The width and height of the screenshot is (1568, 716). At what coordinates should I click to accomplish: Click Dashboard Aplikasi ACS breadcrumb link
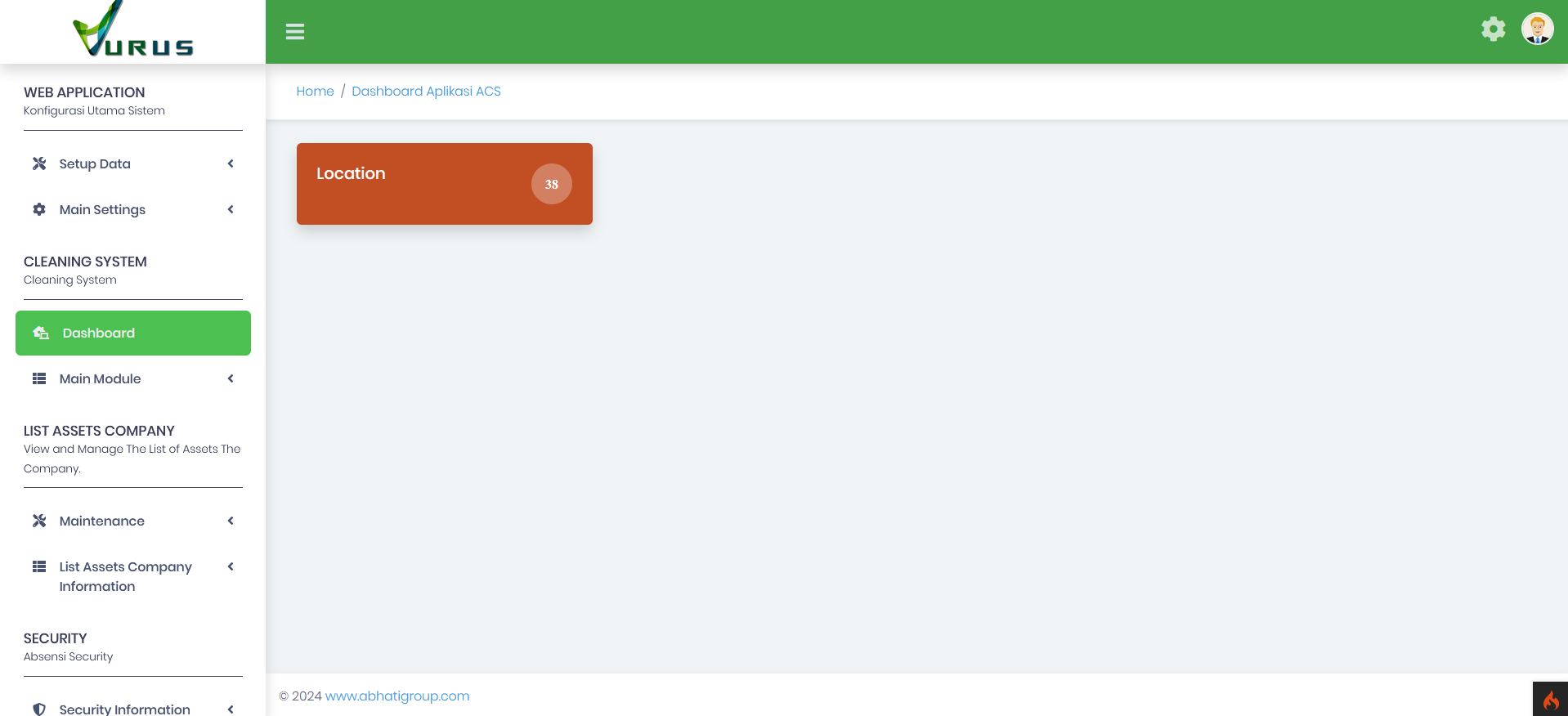pos(426,91)
